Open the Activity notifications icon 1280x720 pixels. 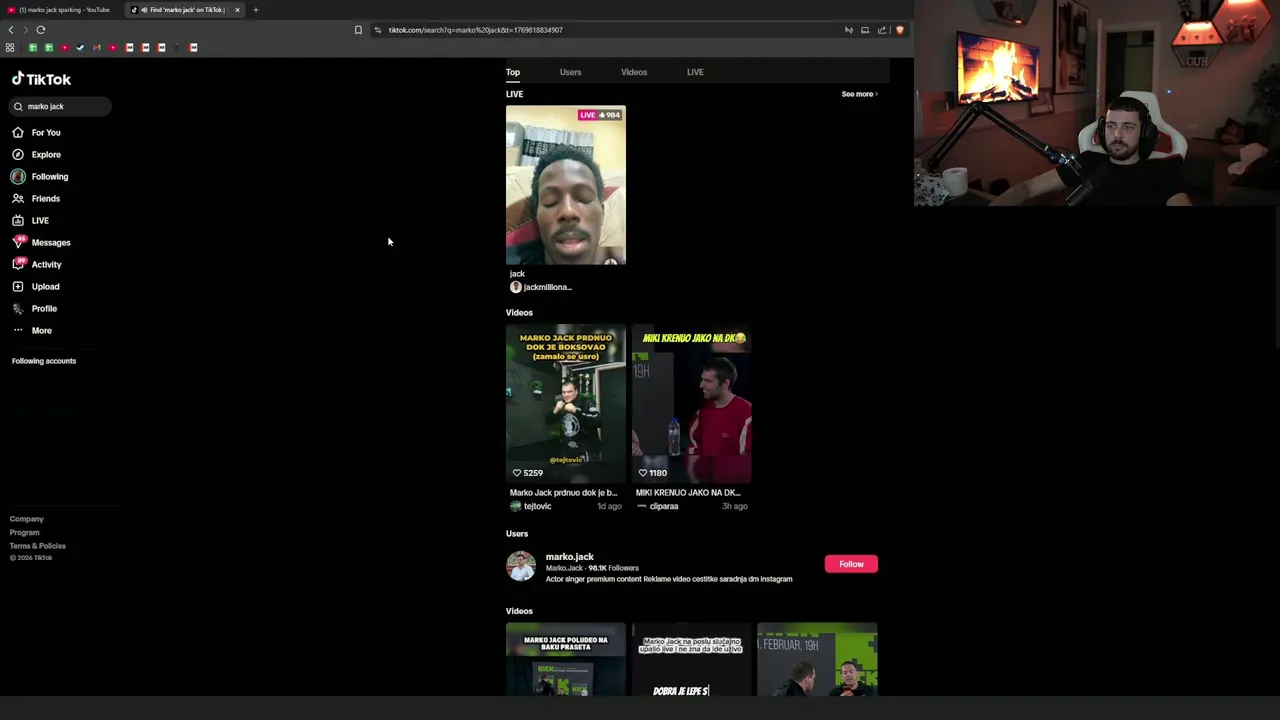pyautogui.click(x=18, y=264)
